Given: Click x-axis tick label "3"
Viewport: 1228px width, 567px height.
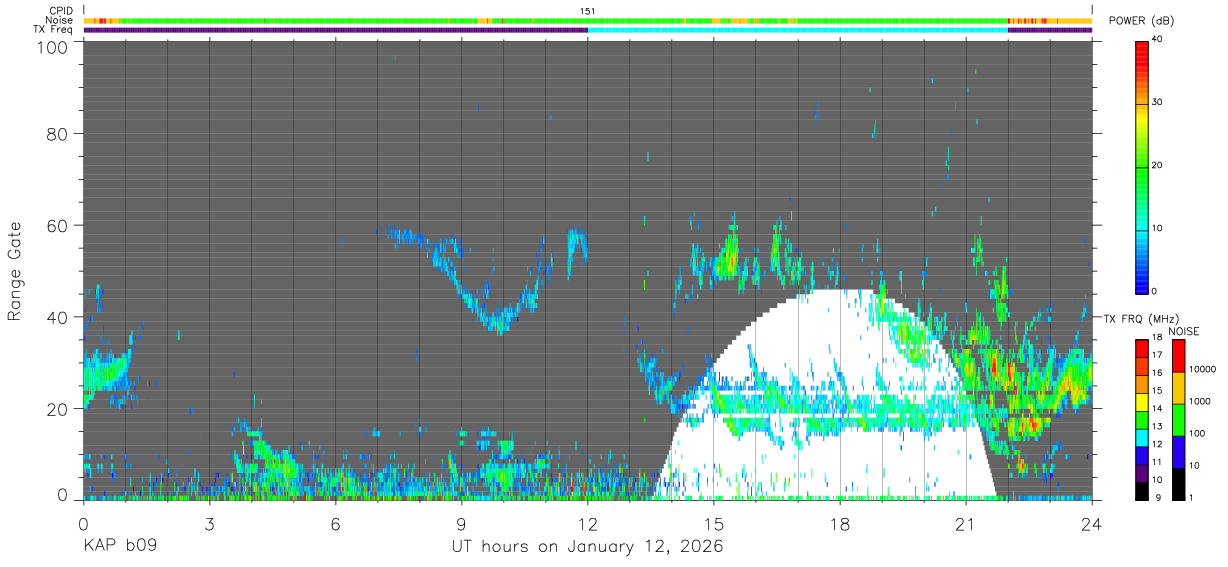Looking at the screenshot, I should (209, 524).
